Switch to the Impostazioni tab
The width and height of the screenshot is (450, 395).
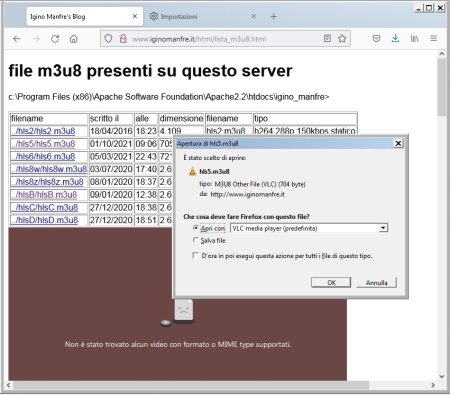point(203,16)
